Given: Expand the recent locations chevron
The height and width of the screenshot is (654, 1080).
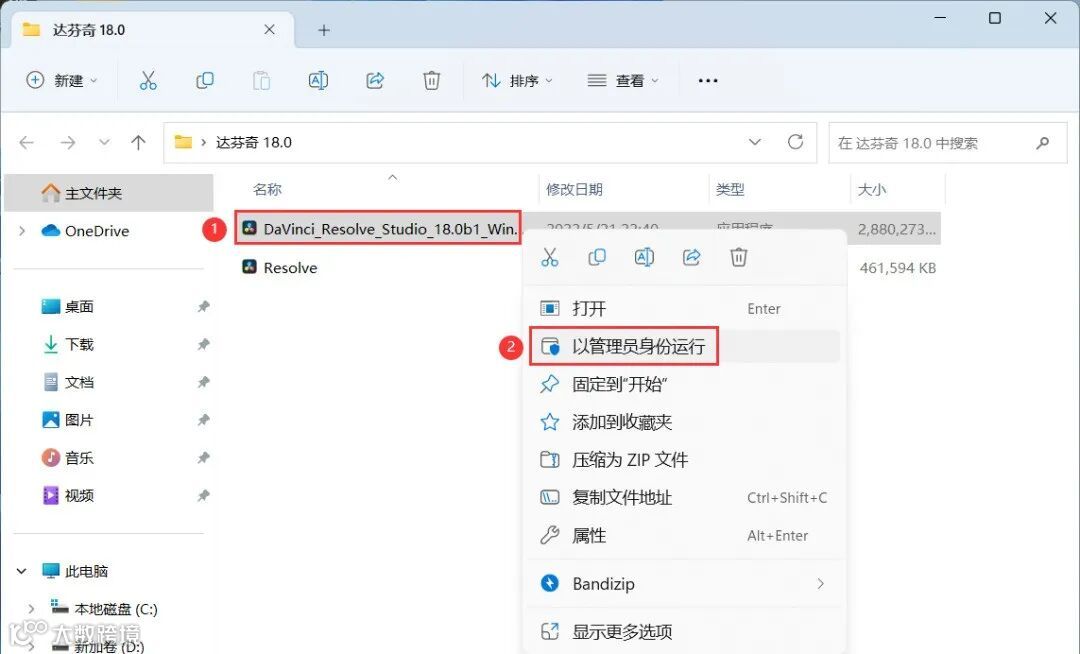Looking at the screenshot, I should click(104, 143).
